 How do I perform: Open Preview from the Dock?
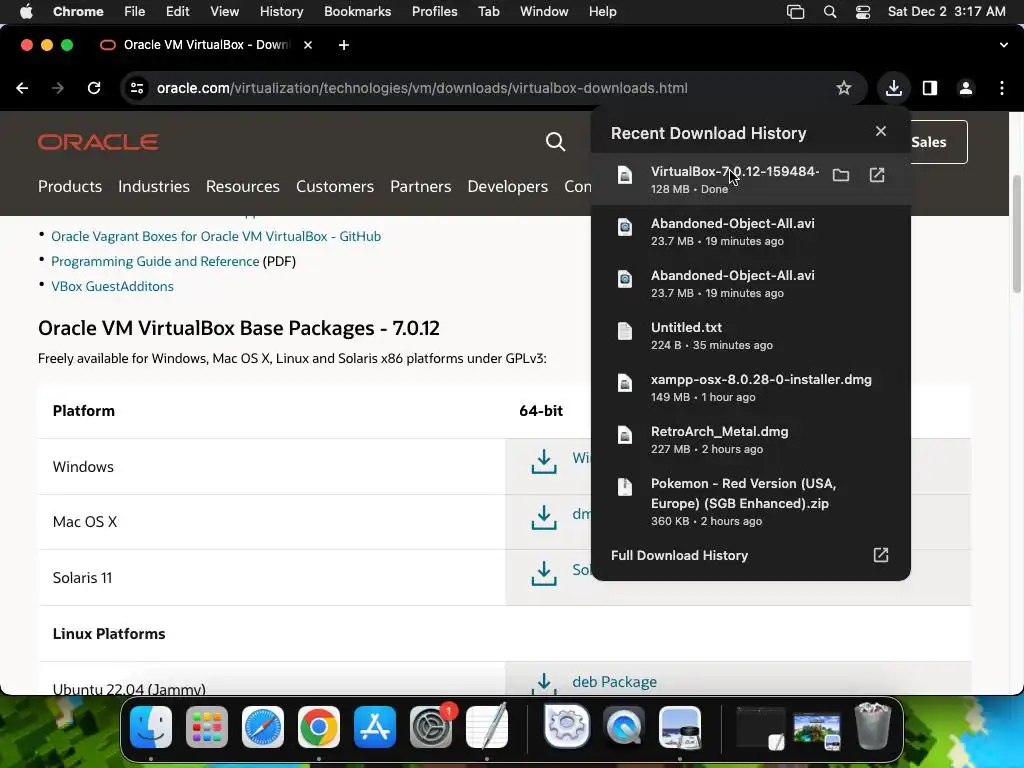point(680,726)
